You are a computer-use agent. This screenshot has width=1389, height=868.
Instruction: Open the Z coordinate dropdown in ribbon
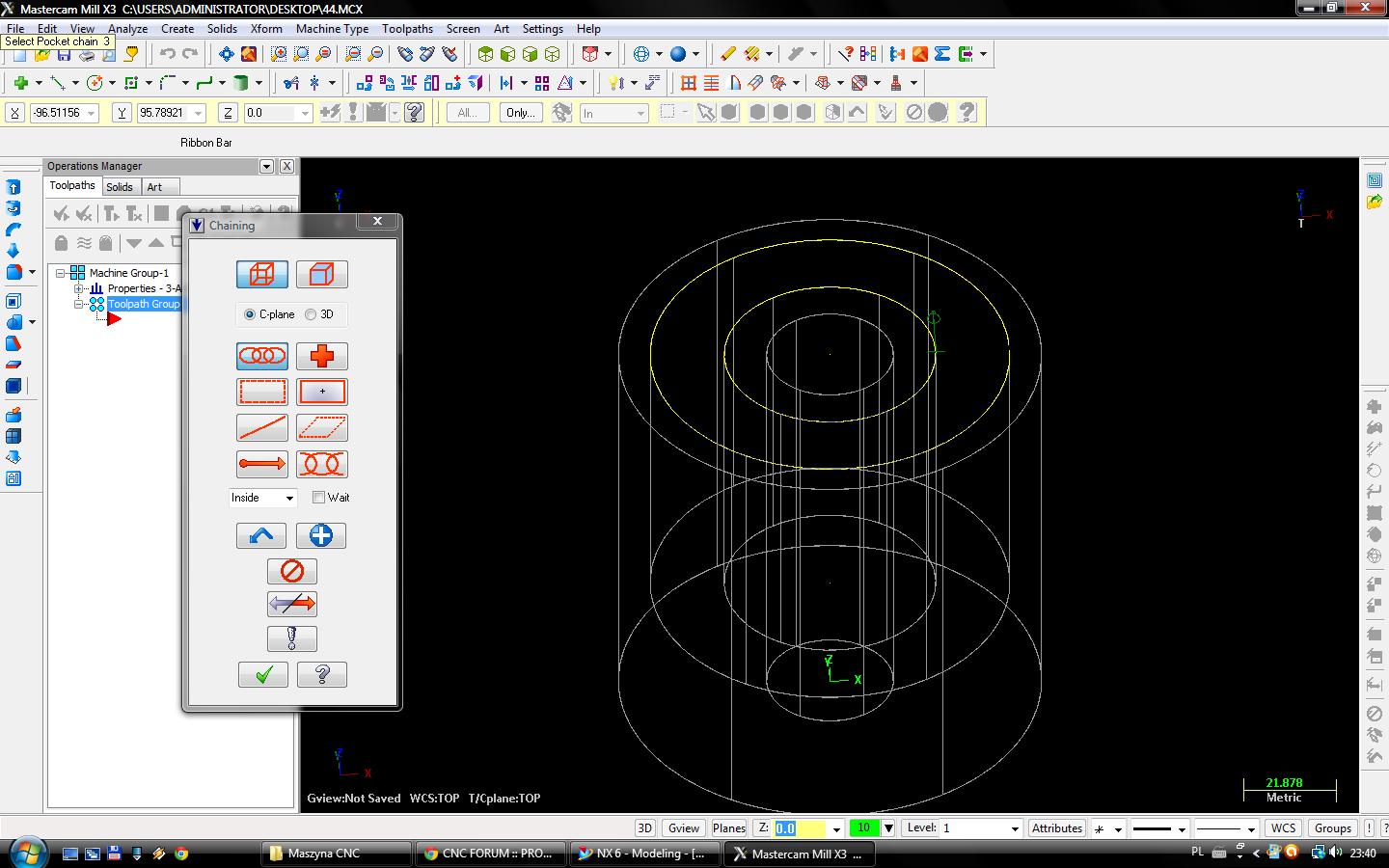[305, 113]
